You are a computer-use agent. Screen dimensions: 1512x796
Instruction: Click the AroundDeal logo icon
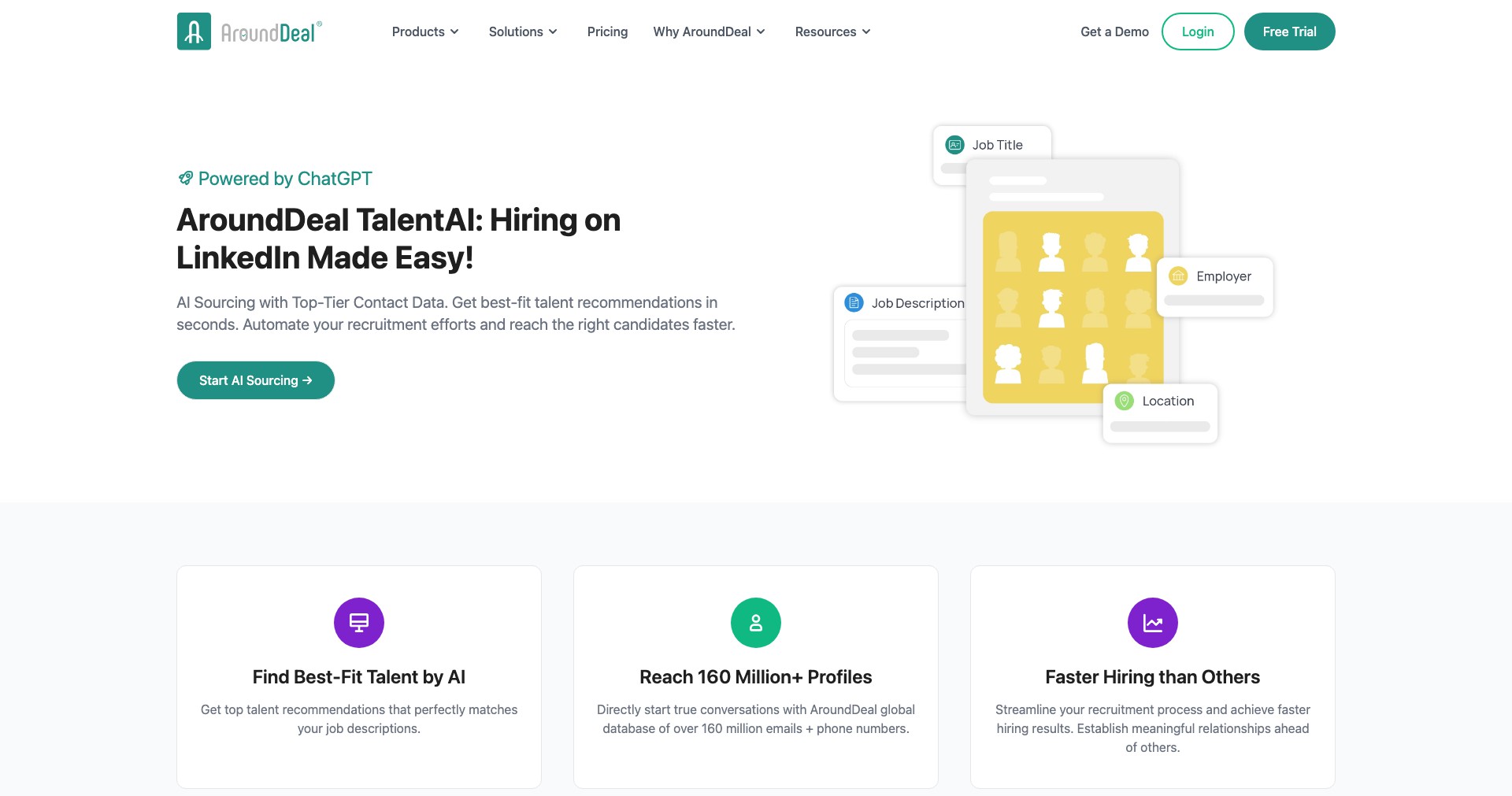[x=194, y=31]
